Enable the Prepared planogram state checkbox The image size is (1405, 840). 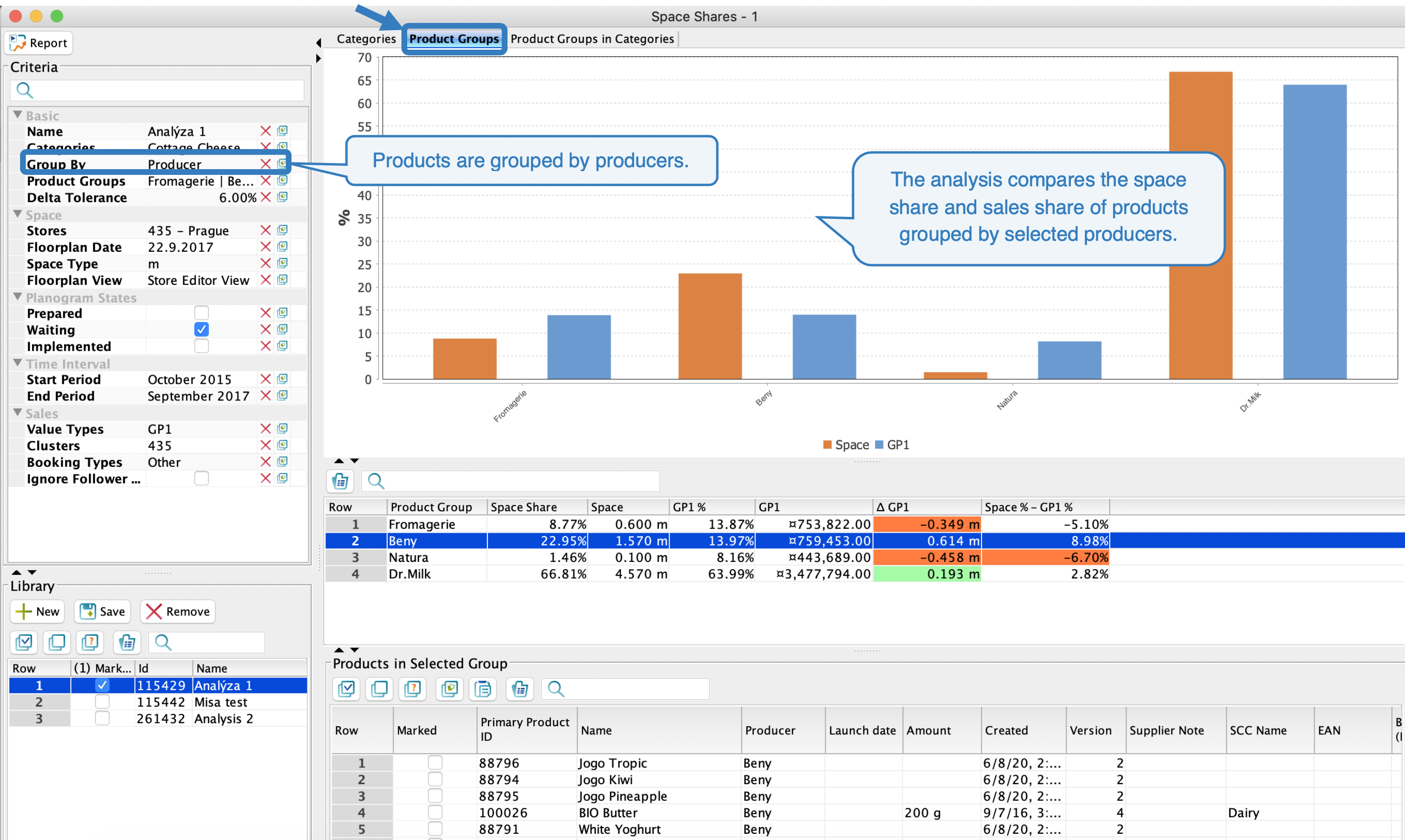point(201,313)
